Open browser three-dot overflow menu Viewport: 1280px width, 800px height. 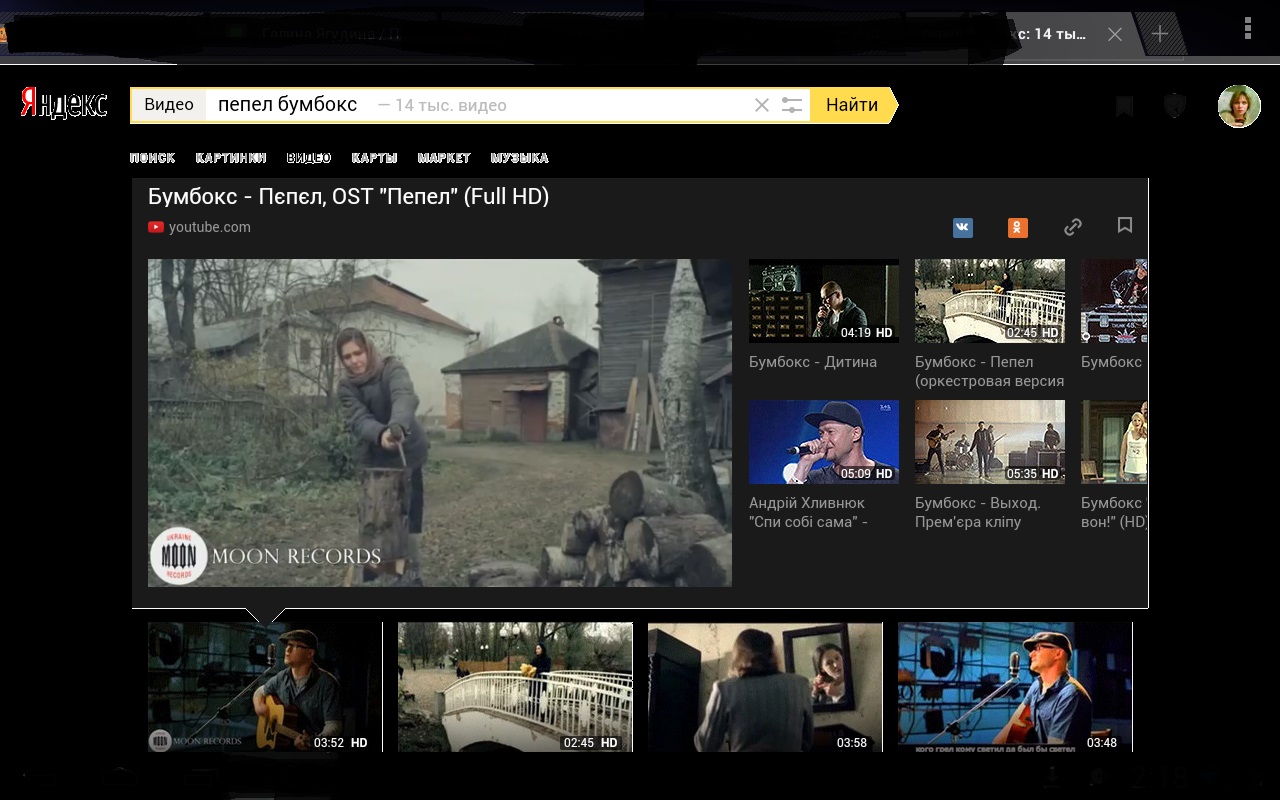pos(1247,29)
